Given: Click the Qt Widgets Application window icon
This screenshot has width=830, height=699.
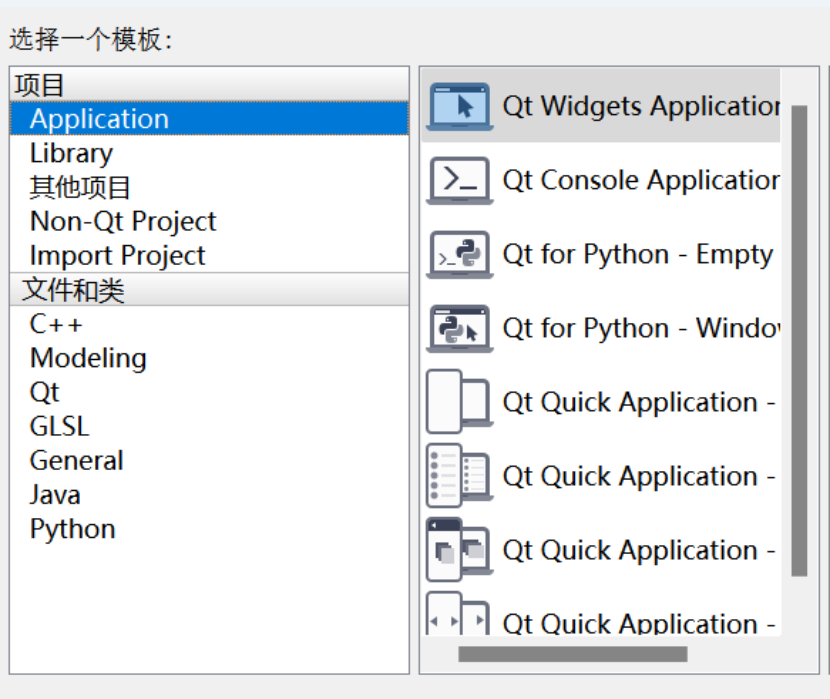Looking at the screenshot, I should pyautogui.click(x=459, y=106).
